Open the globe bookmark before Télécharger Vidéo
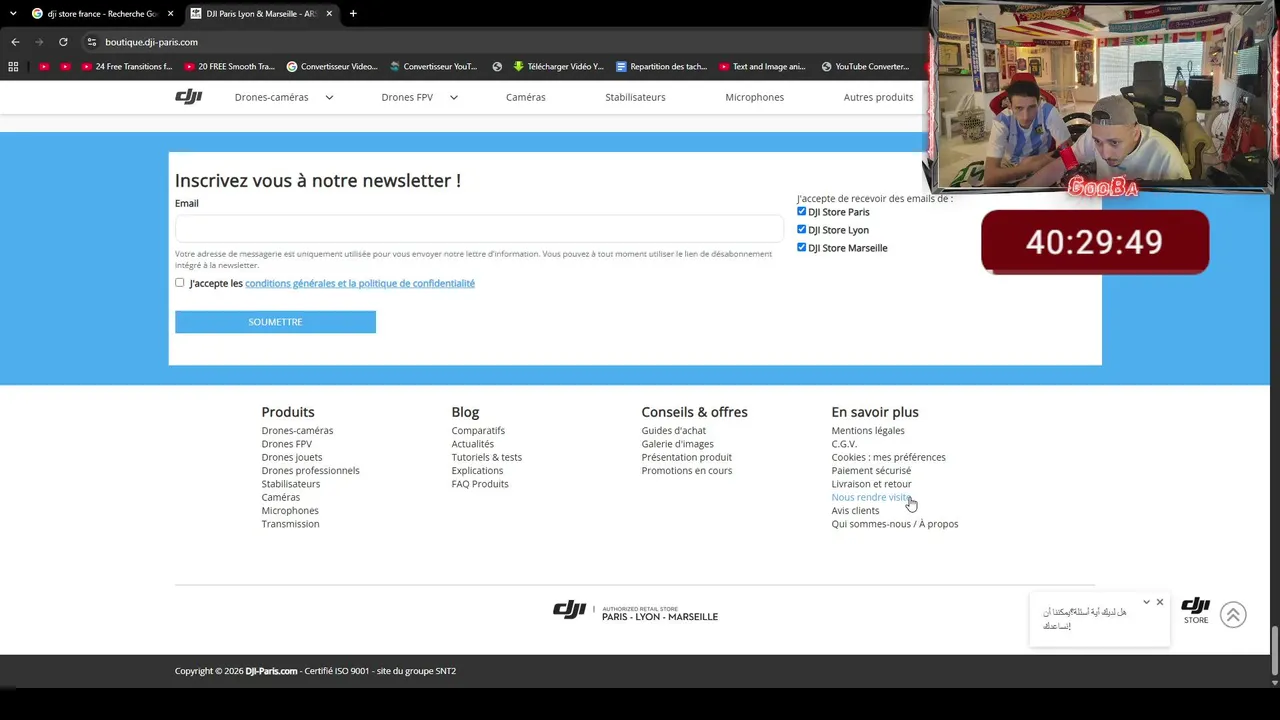Screen dimensions: 1280x720 497,67
